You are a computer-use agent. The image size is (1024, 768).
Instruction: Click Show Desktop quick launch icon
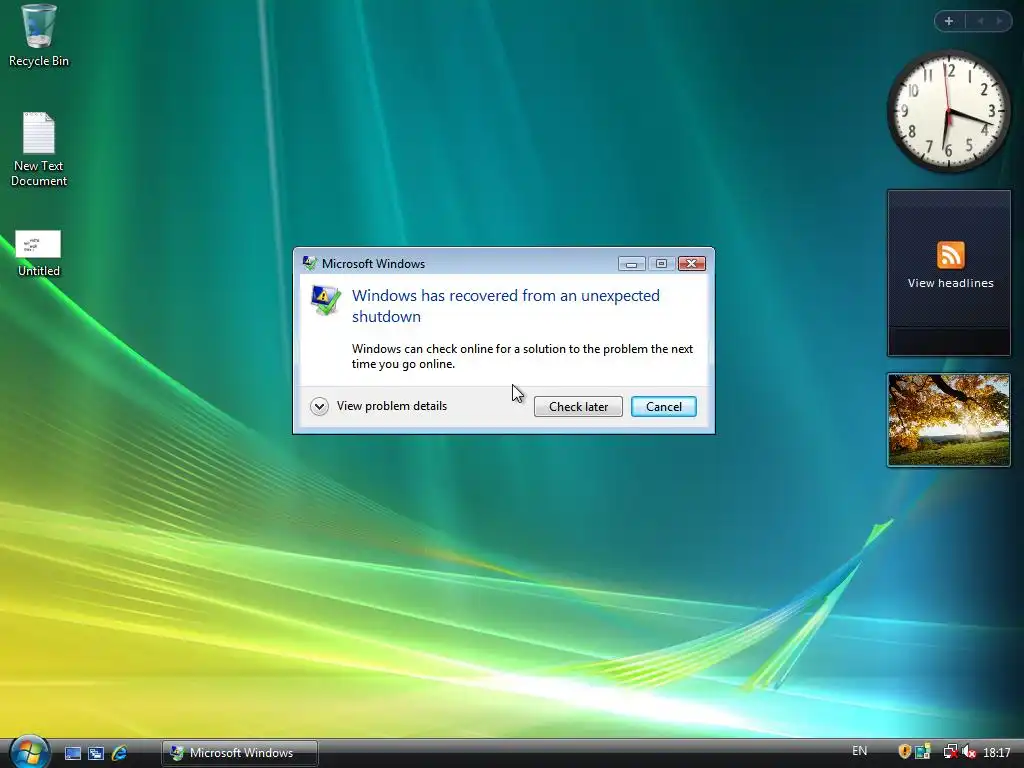(72, 753)
